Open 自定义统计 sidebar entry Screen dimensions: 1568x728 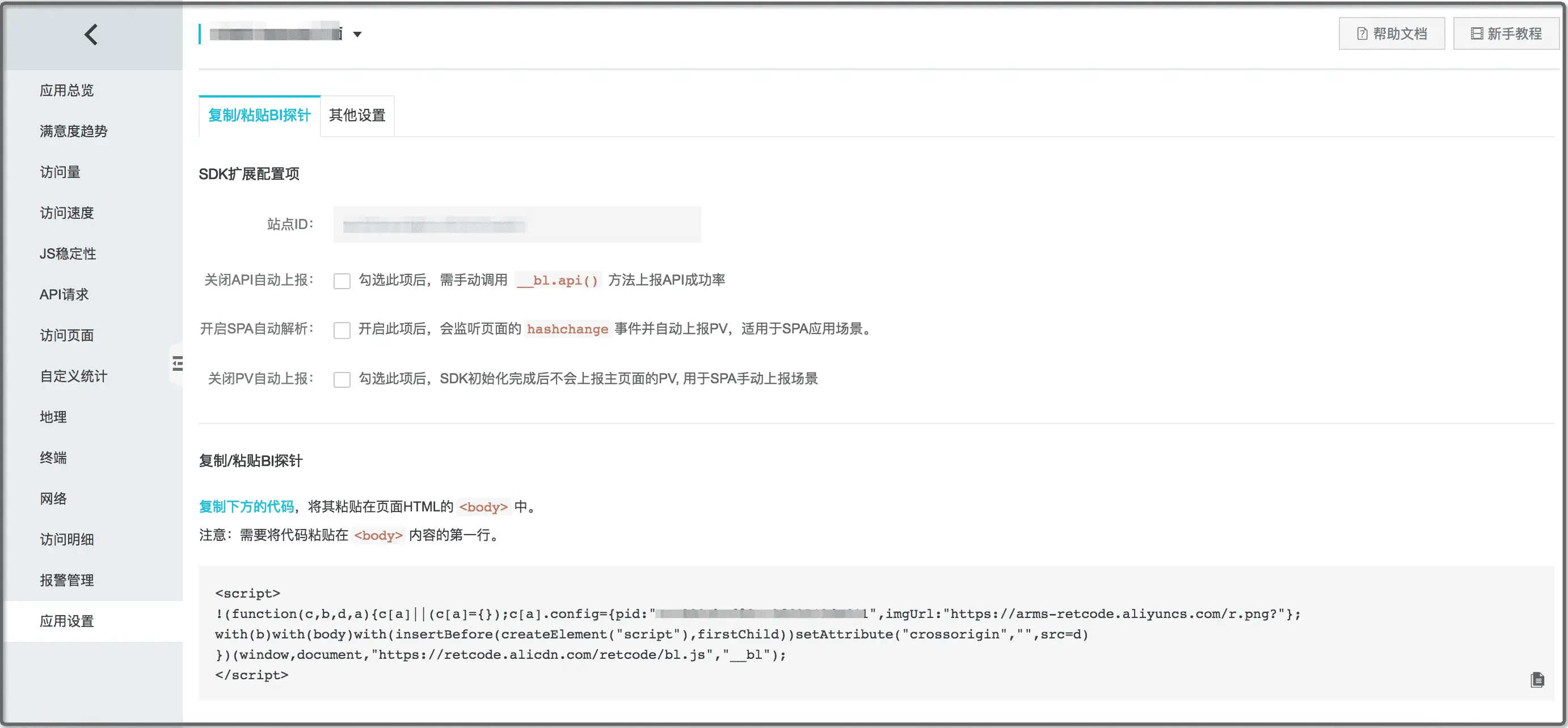(x=74, y=376)
